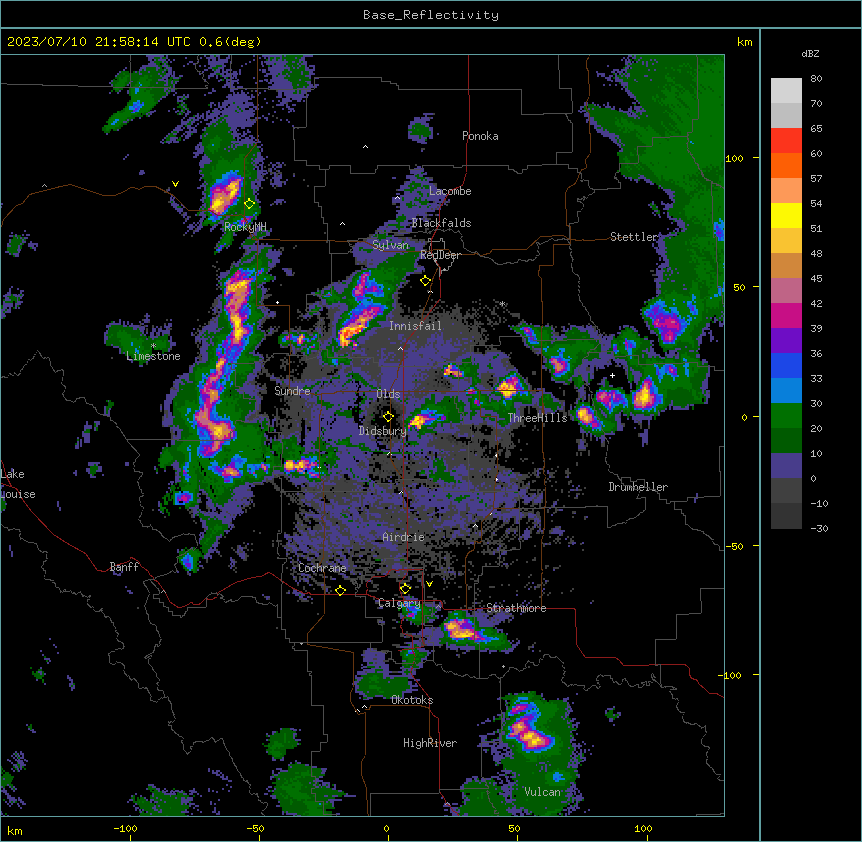Click the Stettler label
862x842 pixels.
pos(634,237)
